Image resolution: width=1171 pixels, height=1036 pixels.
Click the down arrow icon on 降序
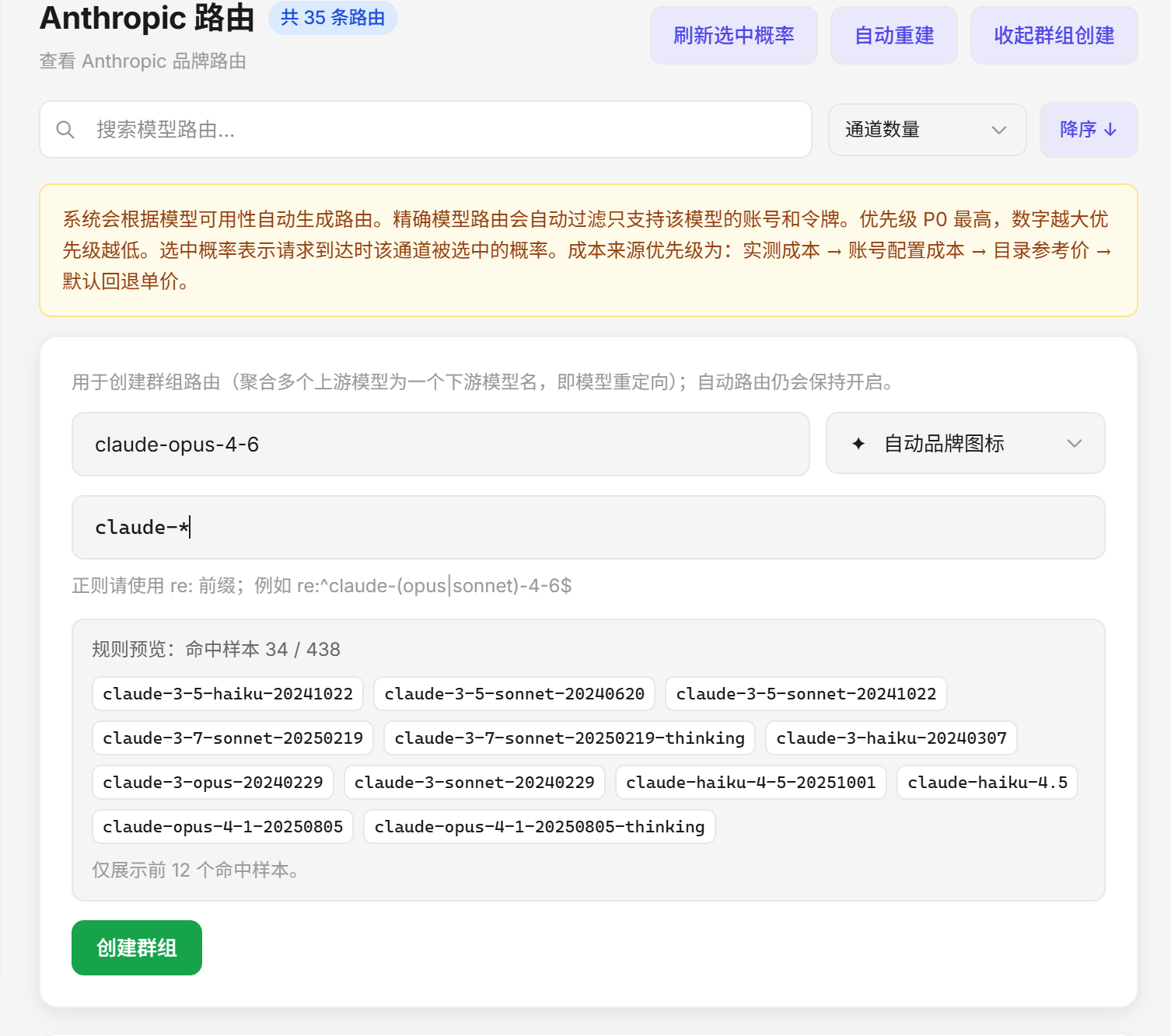pyautogui.click(x=1110, y=130)
